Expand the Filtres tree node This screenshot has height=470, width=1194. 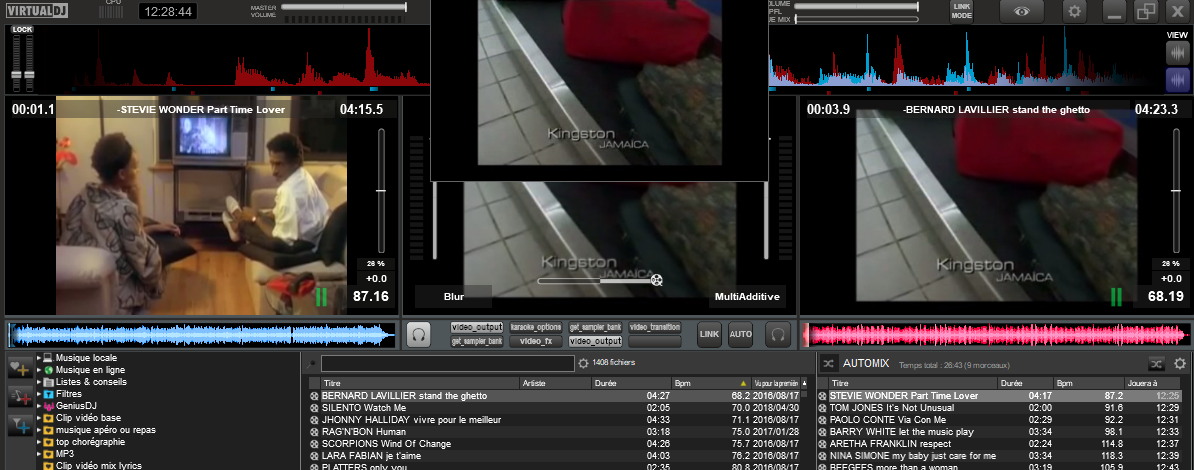click(39, 394)
